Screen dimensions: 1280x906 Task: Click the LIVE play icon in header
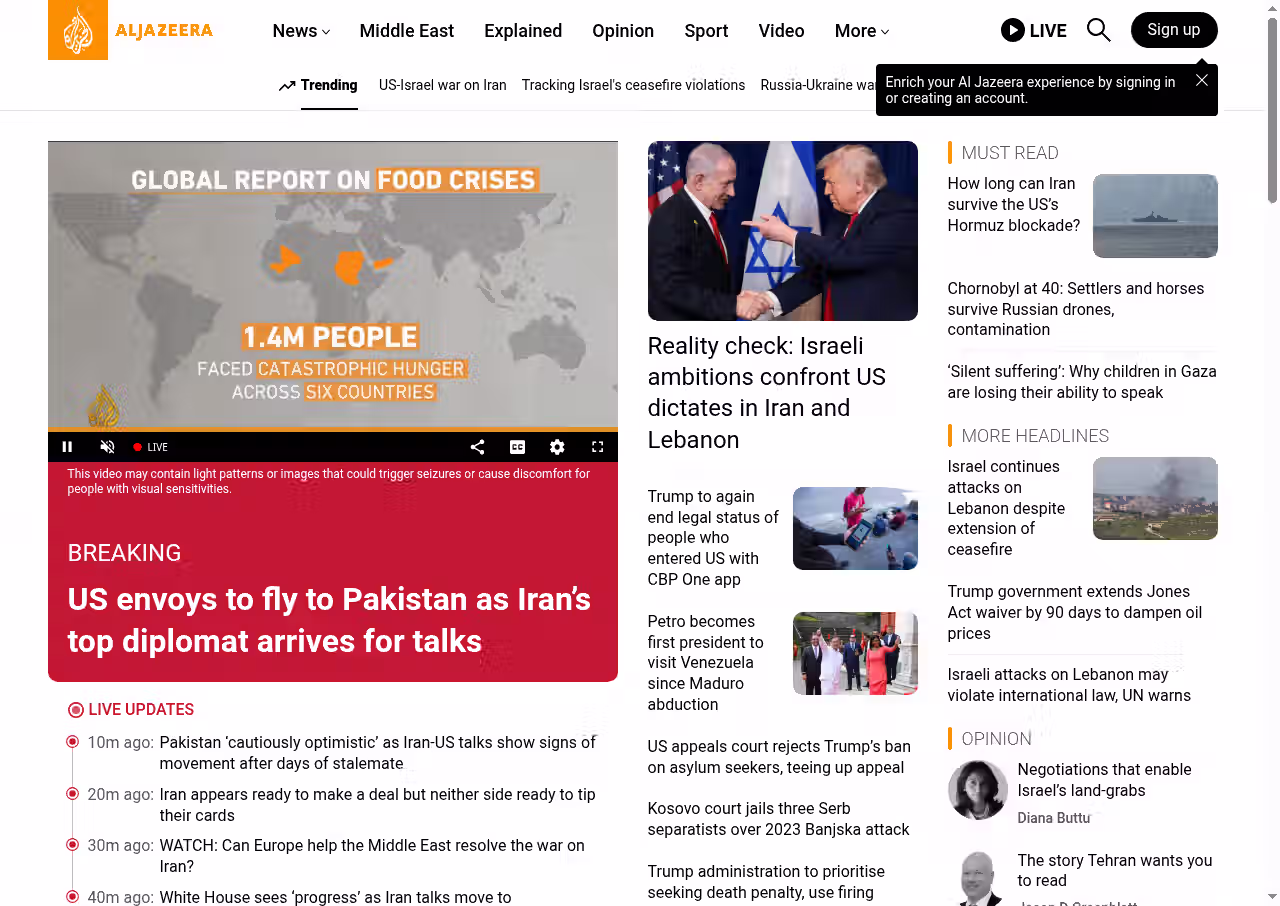[1013, 30]
